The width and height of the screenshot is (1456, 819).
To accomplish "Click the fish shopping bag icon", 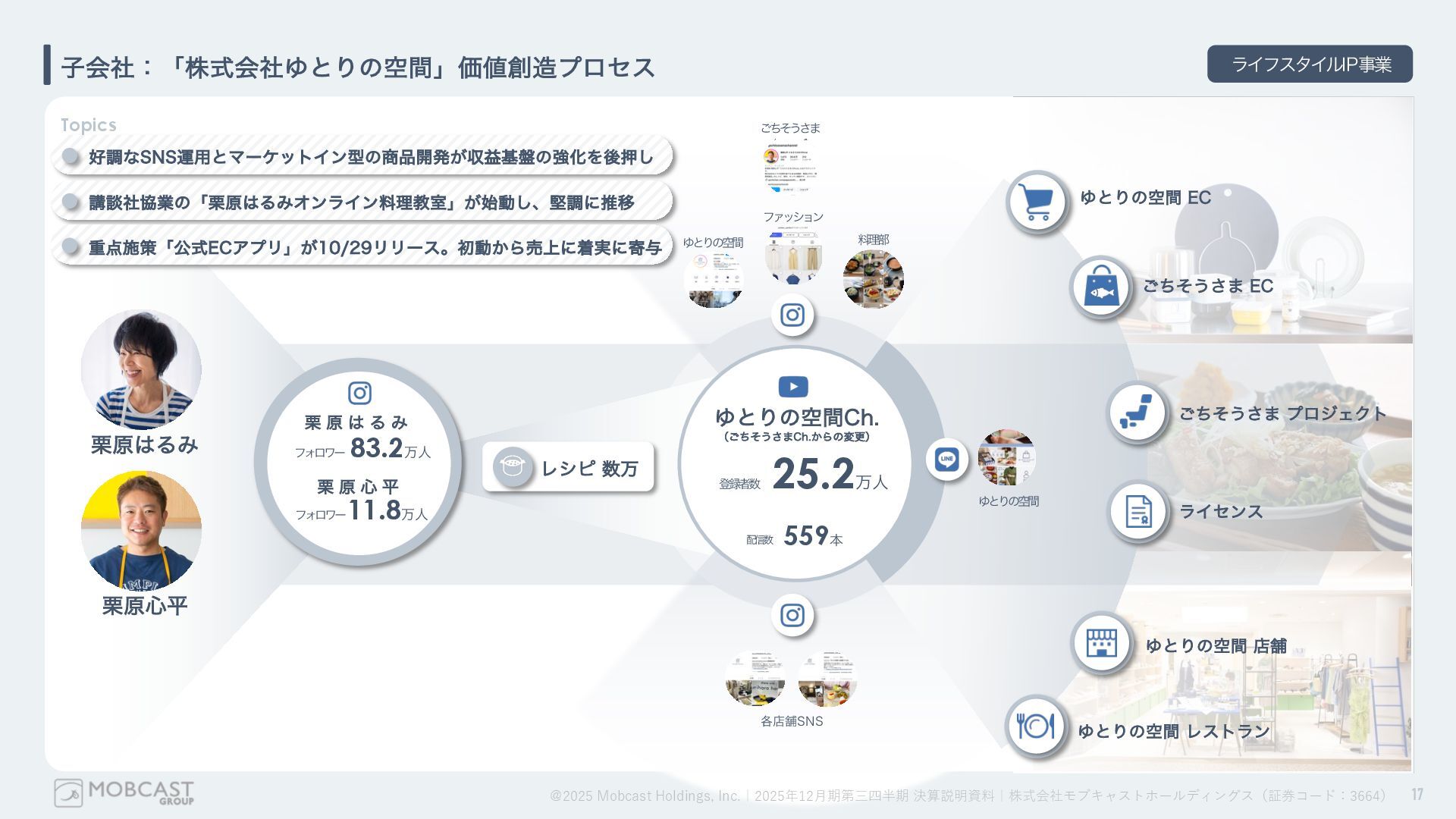I will pyautogui.click(x=1100, y=287).
